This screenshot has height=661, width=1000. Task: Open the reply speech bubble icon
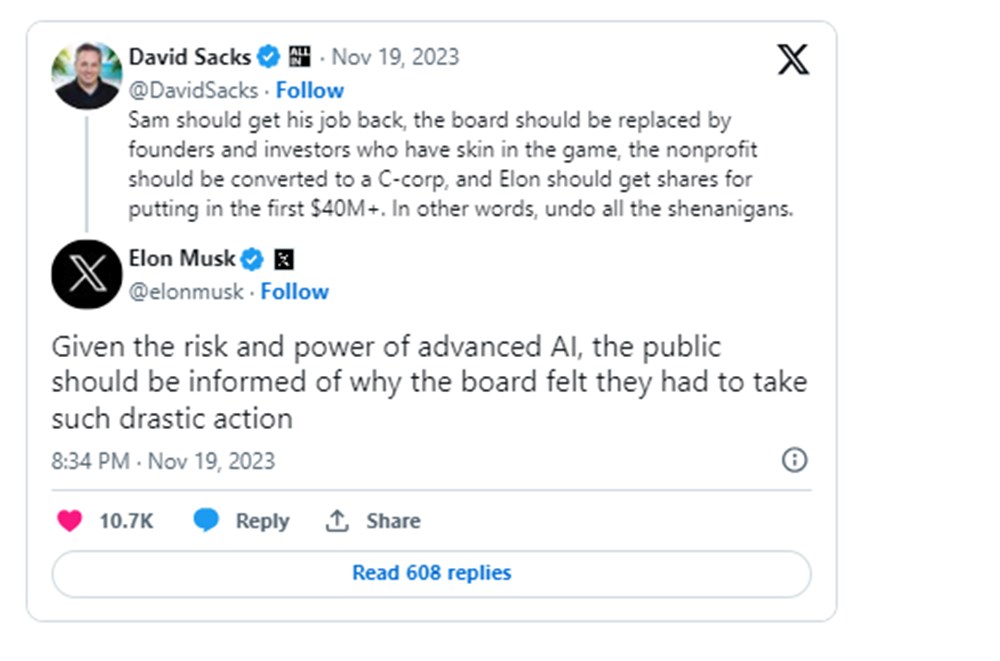point(205,520)
